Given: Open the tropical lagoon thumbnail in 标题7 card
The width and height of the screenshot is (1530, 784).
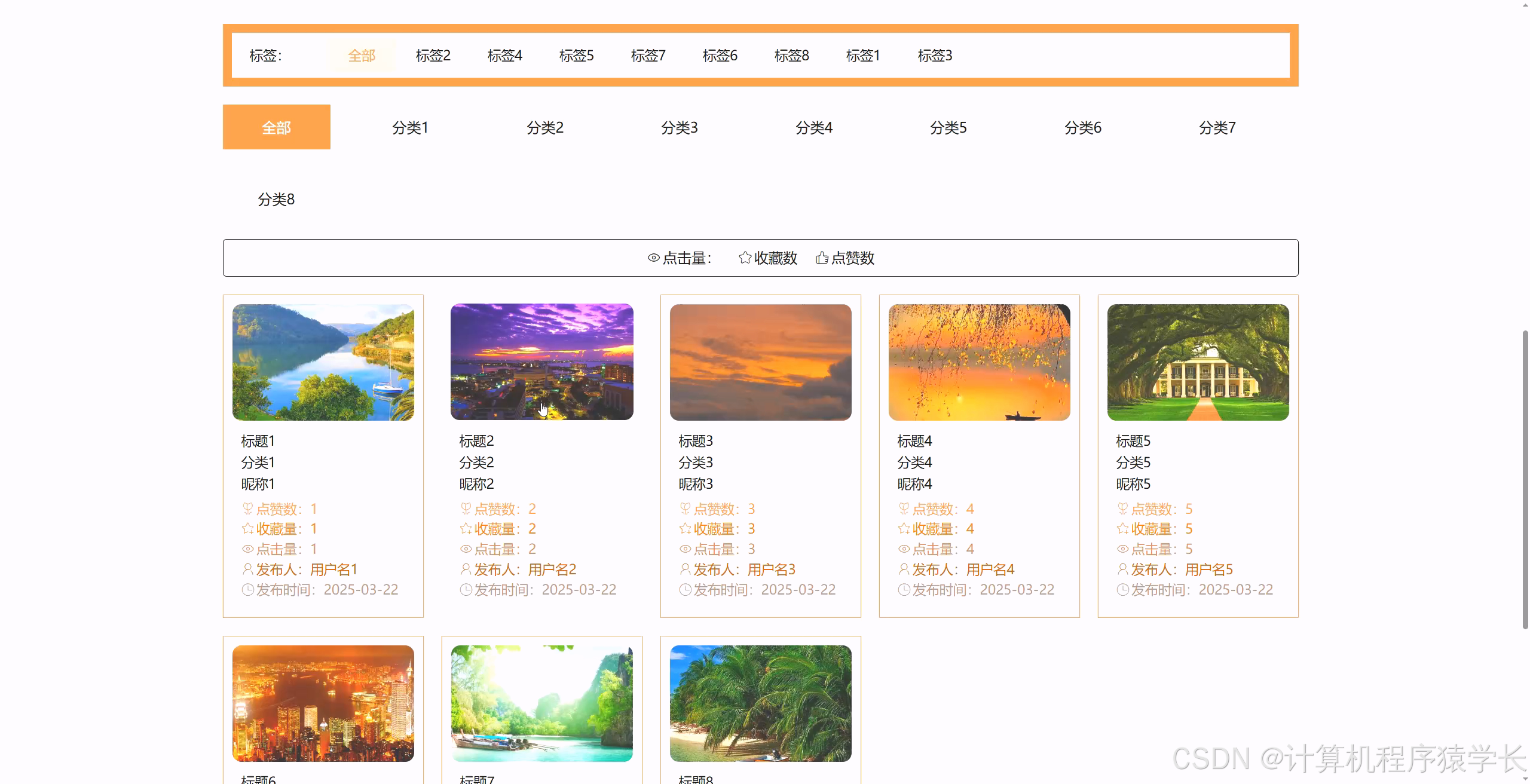Looking at the screenshot, I should click(x=542, y=703).
